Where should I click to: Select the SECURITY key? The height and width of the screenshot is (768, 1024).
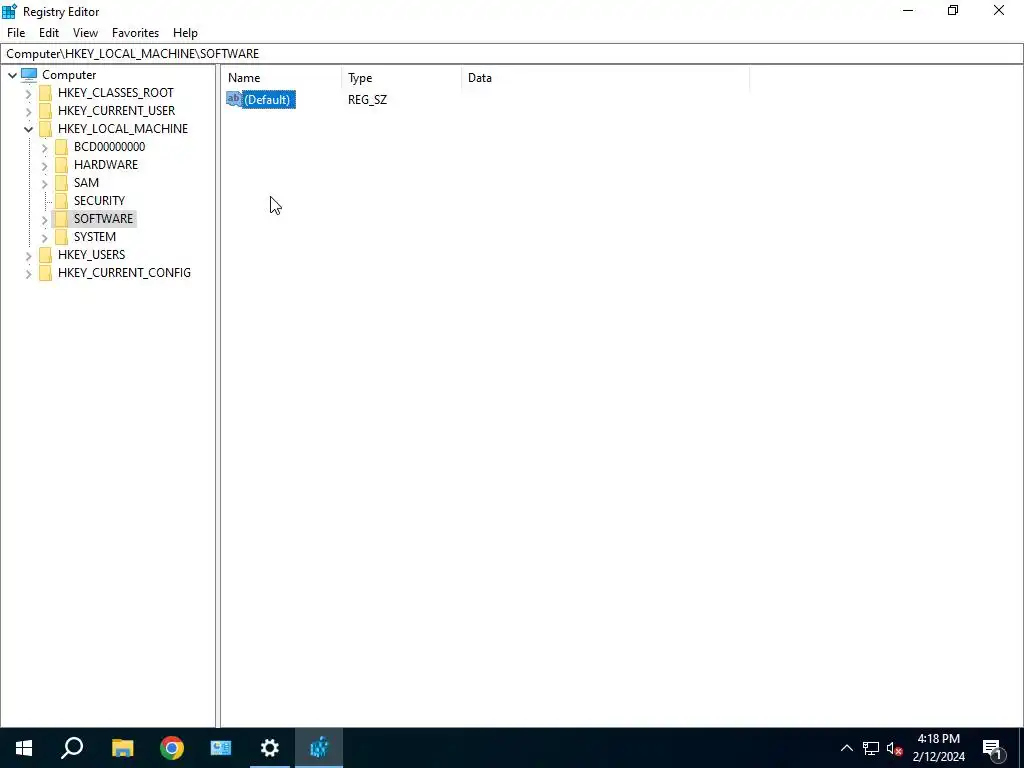[x=99, y=200]
